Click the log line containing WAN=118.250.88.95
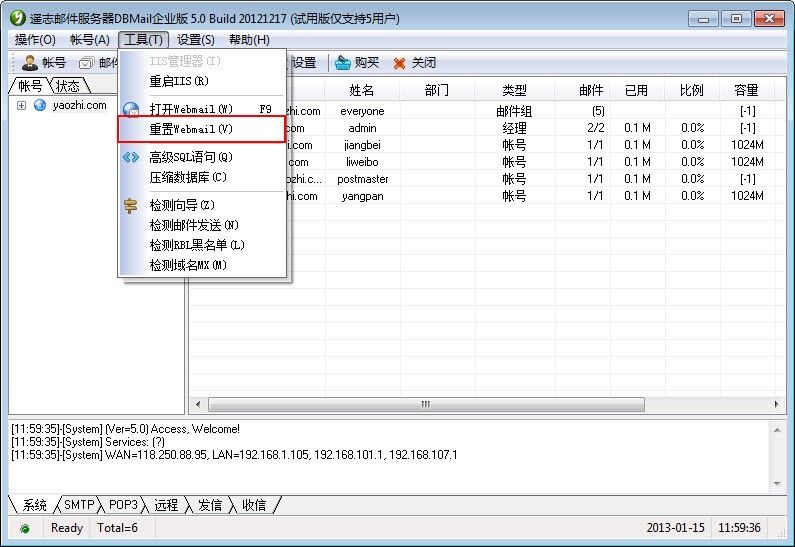795x547 pixels. 234,455
